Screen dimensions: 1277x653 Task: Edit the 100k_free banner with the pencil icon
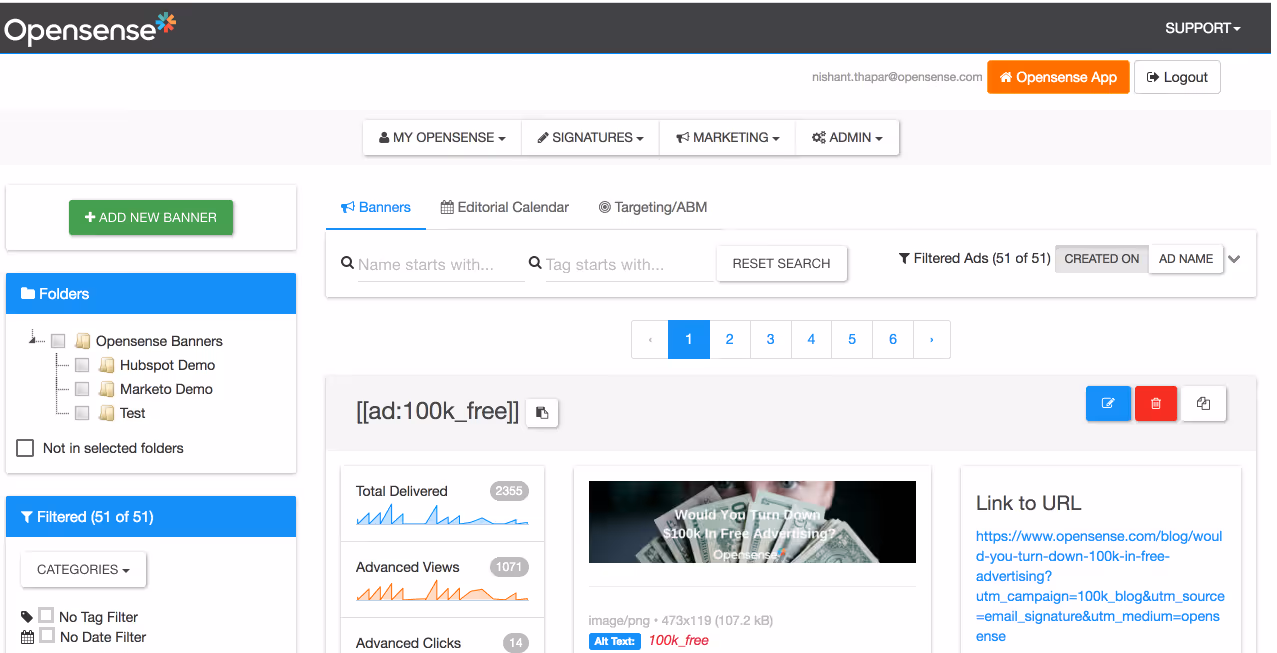pyautogui.click(x=1108, y=403)
